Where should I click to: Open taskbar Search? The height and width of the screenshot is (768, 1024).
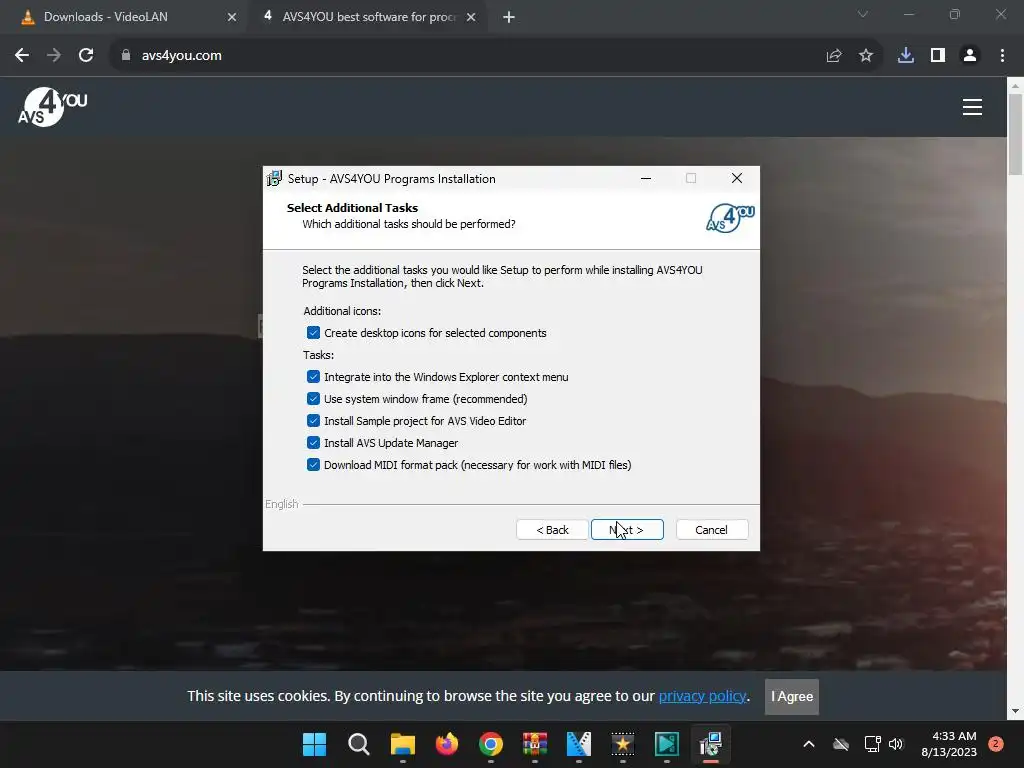pos(359,744)
